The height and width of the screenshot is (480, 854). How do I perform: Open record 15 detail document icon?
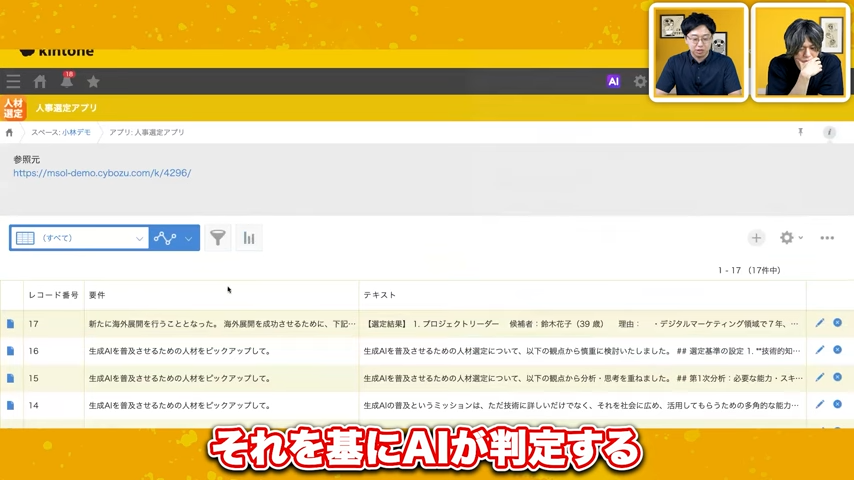(10, 378)
